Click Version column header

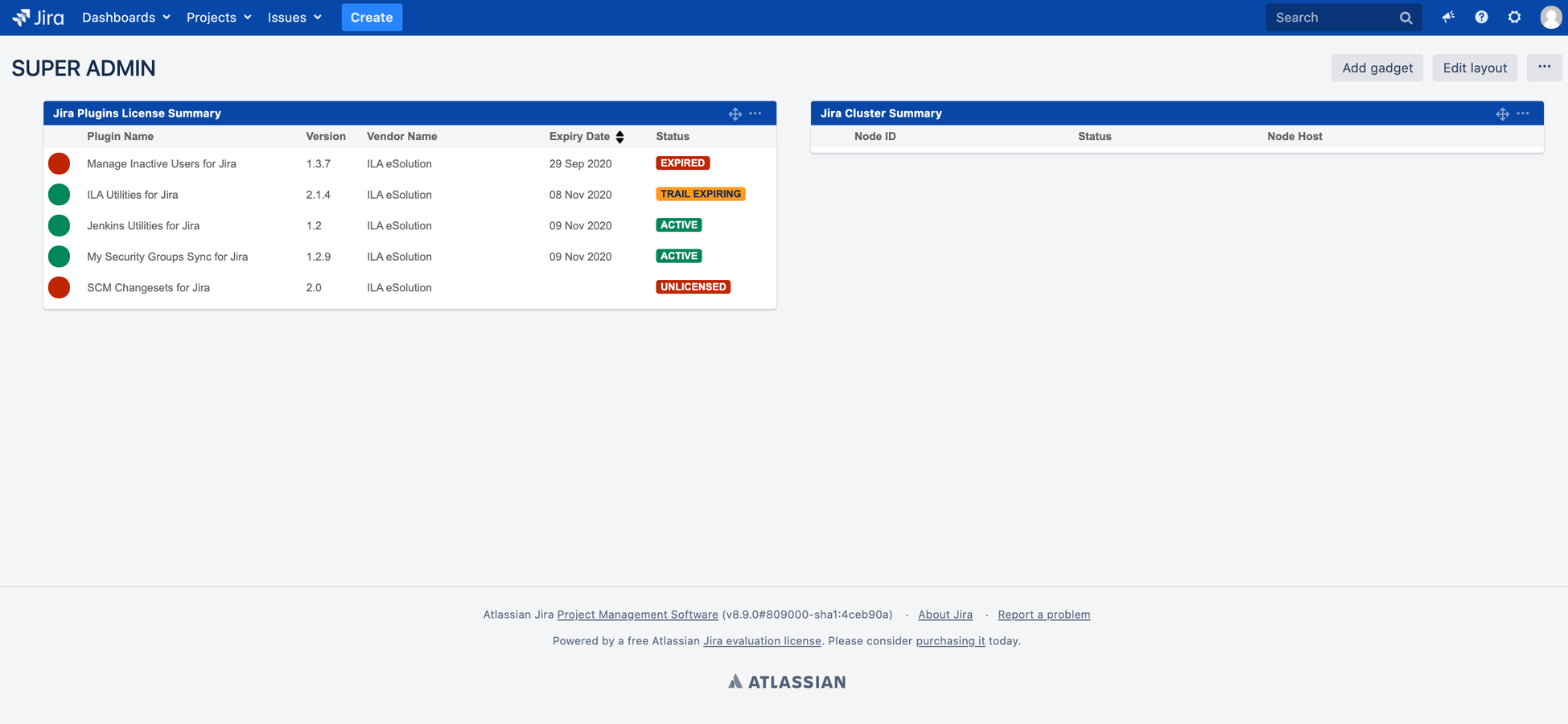326,137
